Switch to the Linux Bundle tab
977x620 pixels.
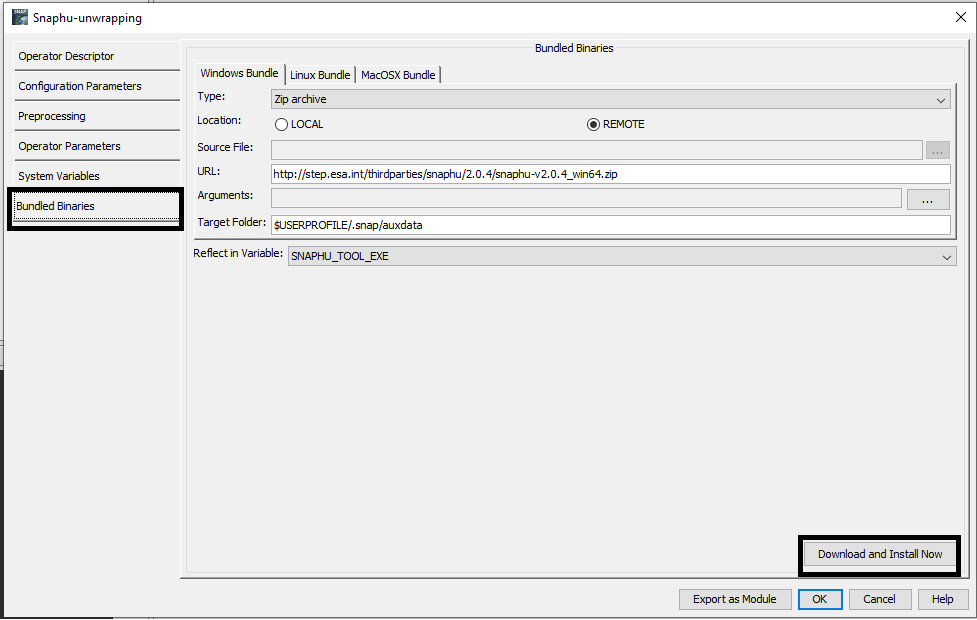320,75
